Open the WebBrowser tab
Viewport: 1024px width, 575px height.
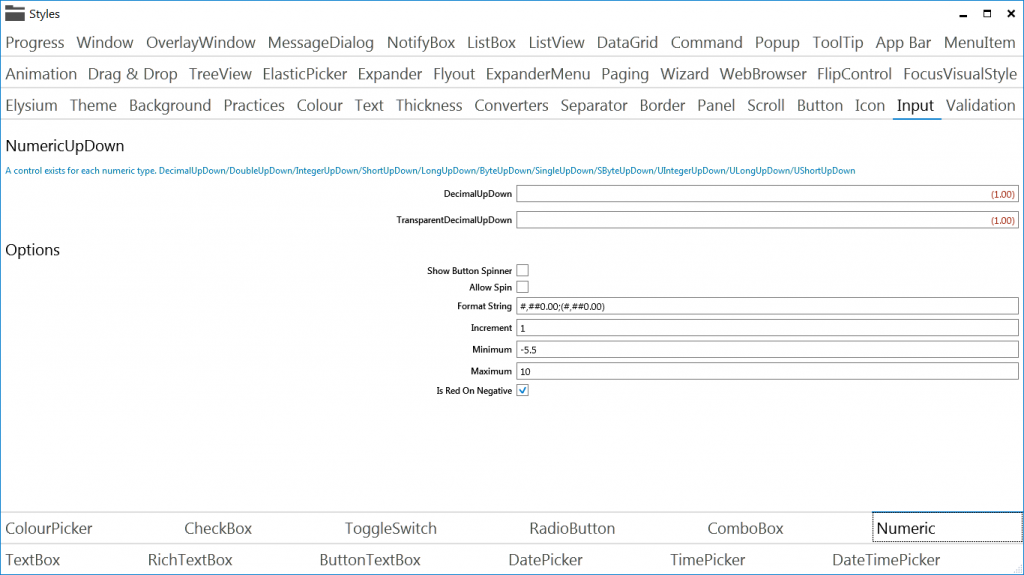[763, 74]
